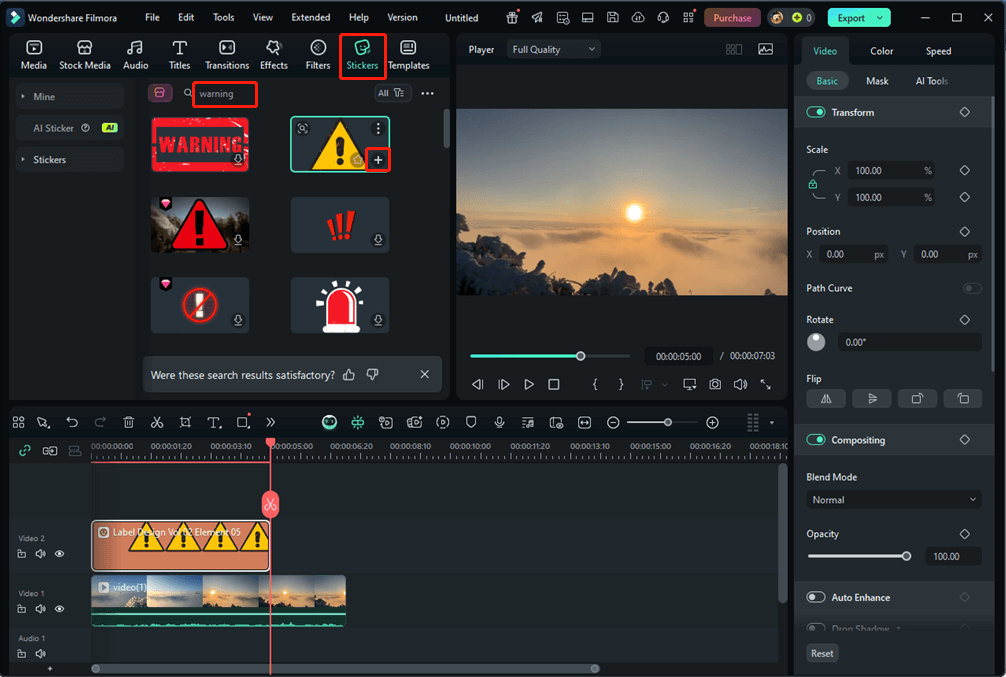Image resolution: width=1006 pixels, height=677 pixels.
Task: Toggle the Compositing section switch
Action: [x=814, y=439]
